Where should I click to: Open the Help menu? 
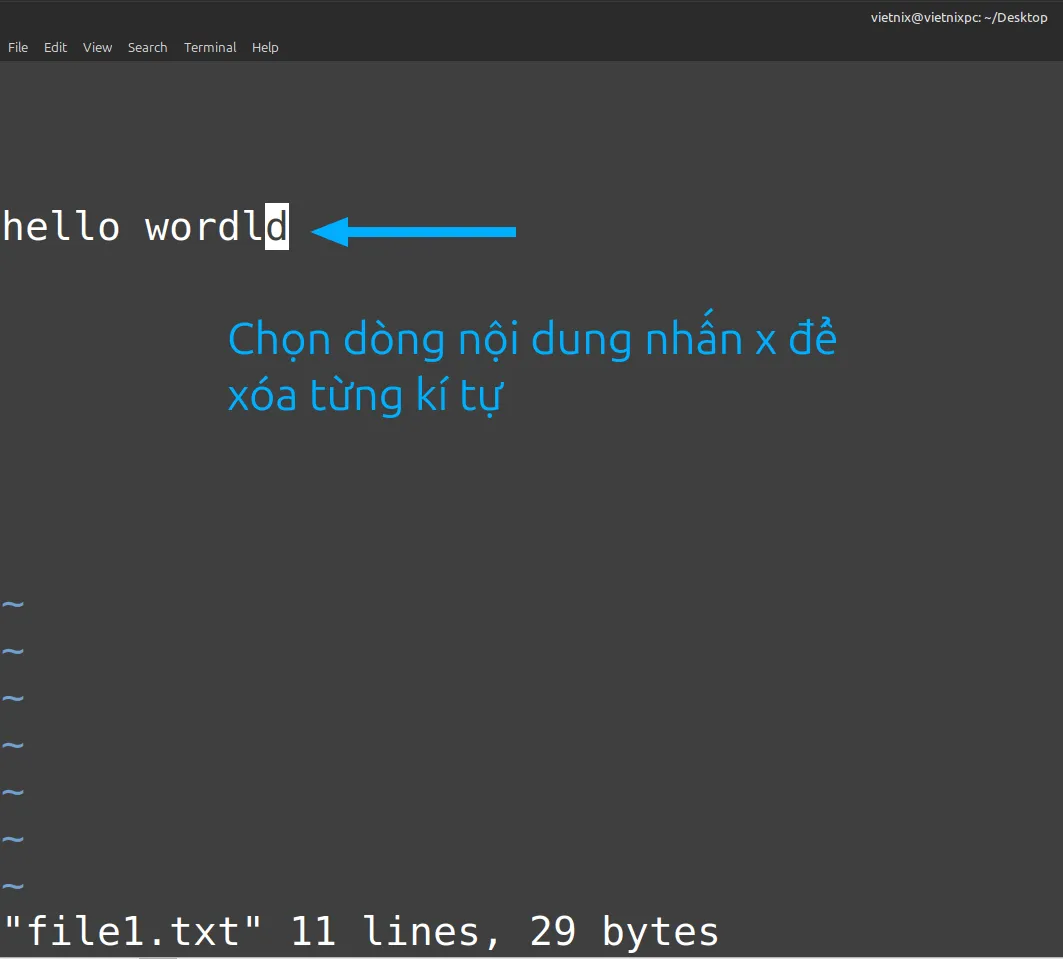click(265, 47)
